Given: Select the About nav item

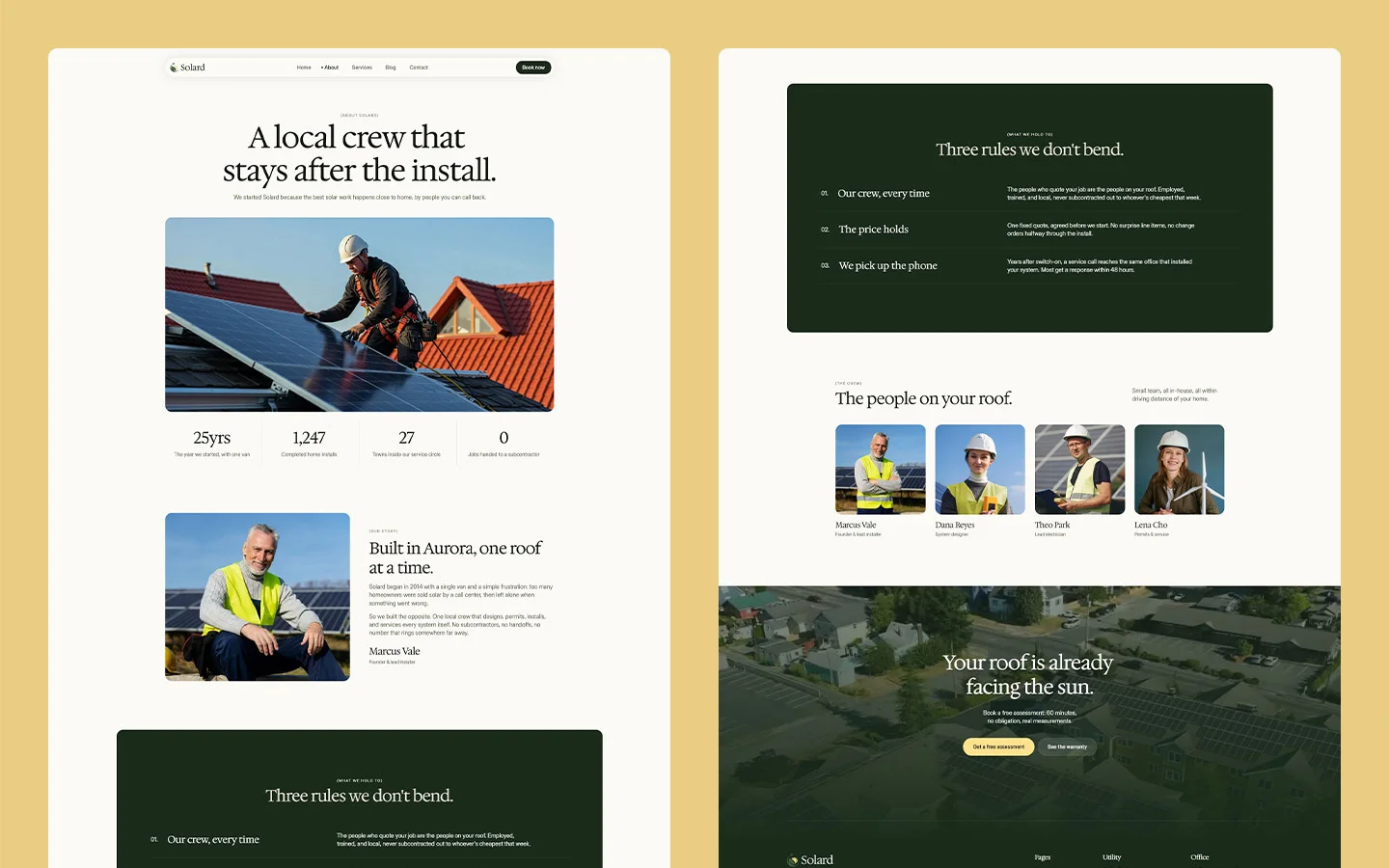Looking at the screenshot, I should 330,68.
